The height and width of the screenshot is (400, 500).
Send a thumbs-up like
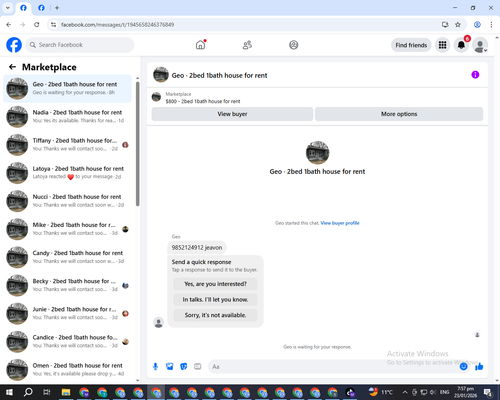click(479, 367)
